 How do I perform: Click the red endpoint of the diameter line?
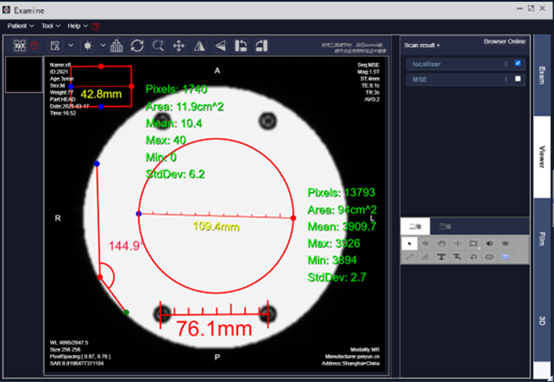click(x=293, y=218)
